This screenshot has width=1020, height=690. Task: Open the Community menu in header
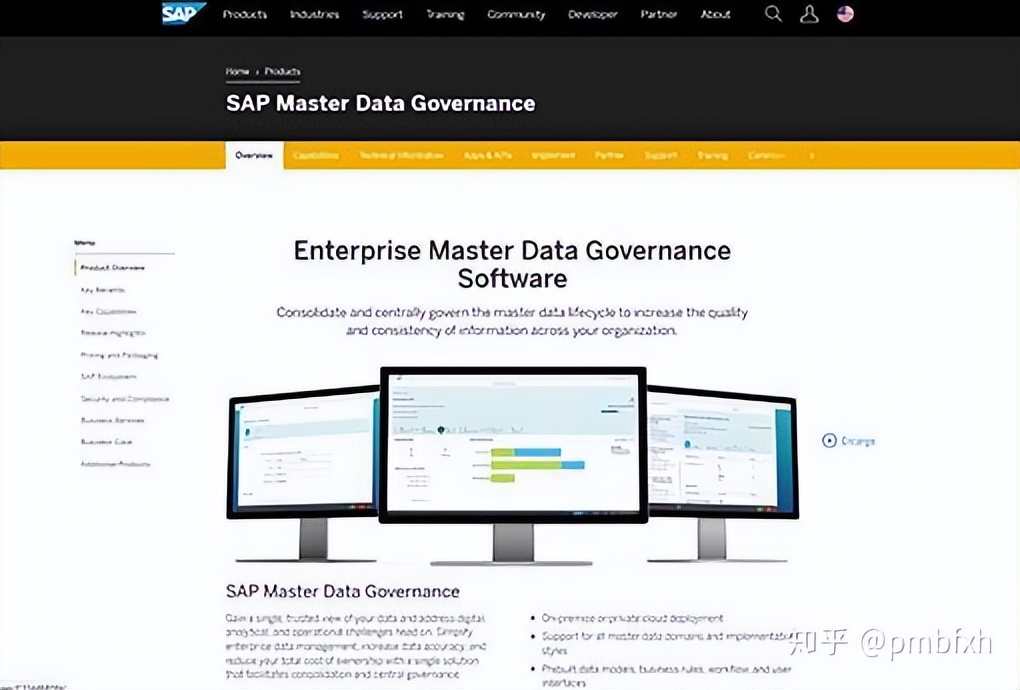516,14
